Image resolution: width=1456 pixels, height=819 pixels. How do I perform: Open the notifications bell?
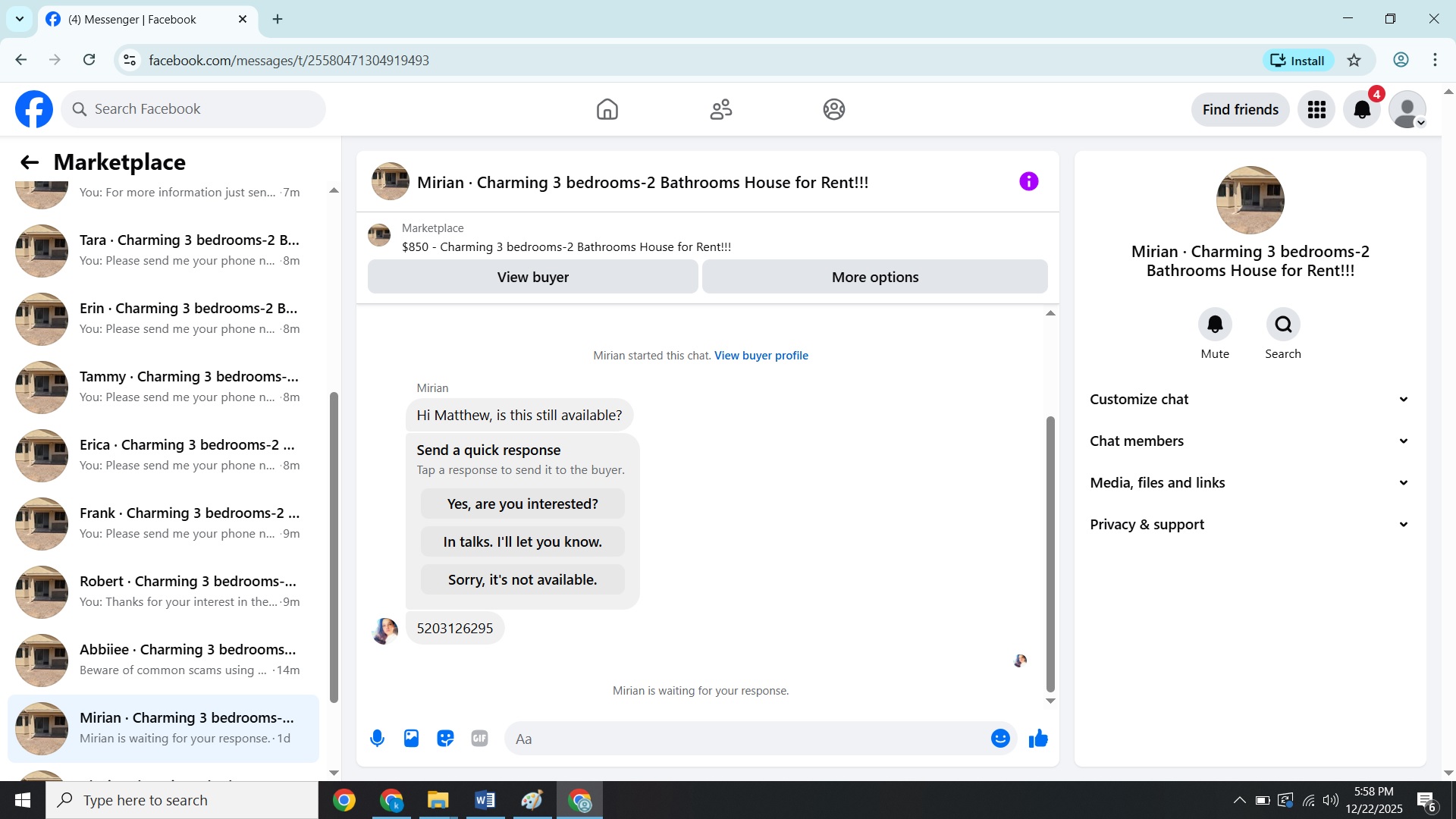(x=1362, y=110)
